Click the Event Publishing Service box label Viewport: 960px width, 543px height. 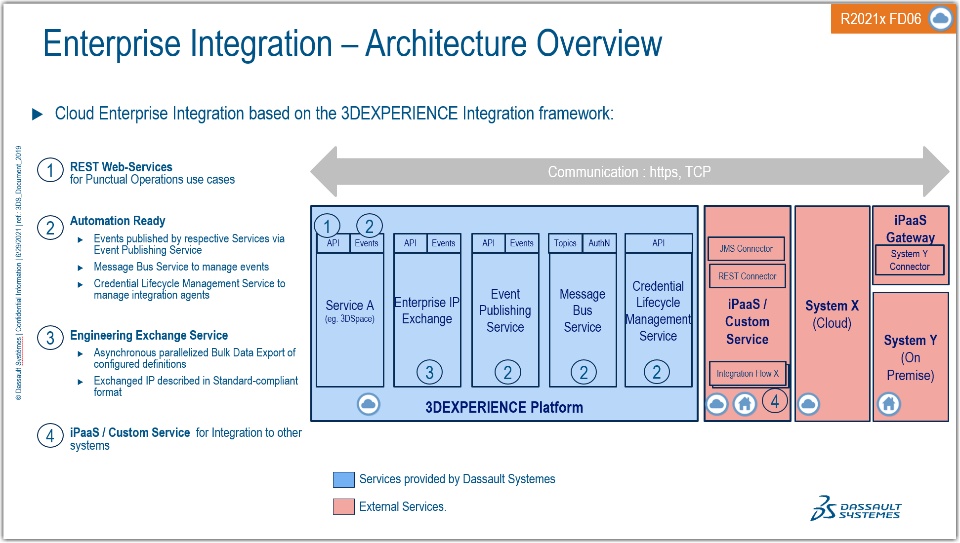coord(505,310)
